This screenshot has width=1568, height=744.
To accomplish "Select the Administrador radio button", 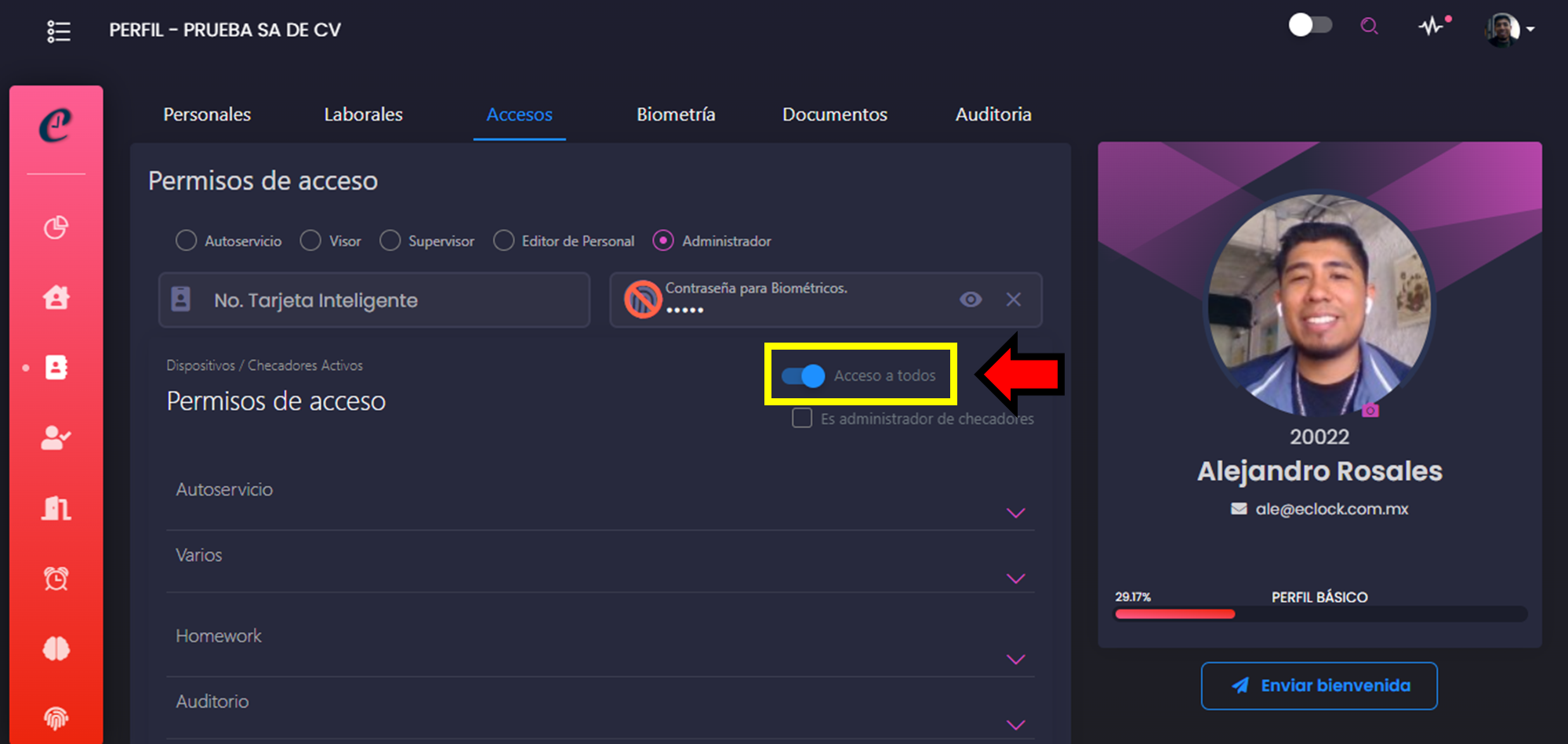I will pyautogui.click(x=663, y=240).
